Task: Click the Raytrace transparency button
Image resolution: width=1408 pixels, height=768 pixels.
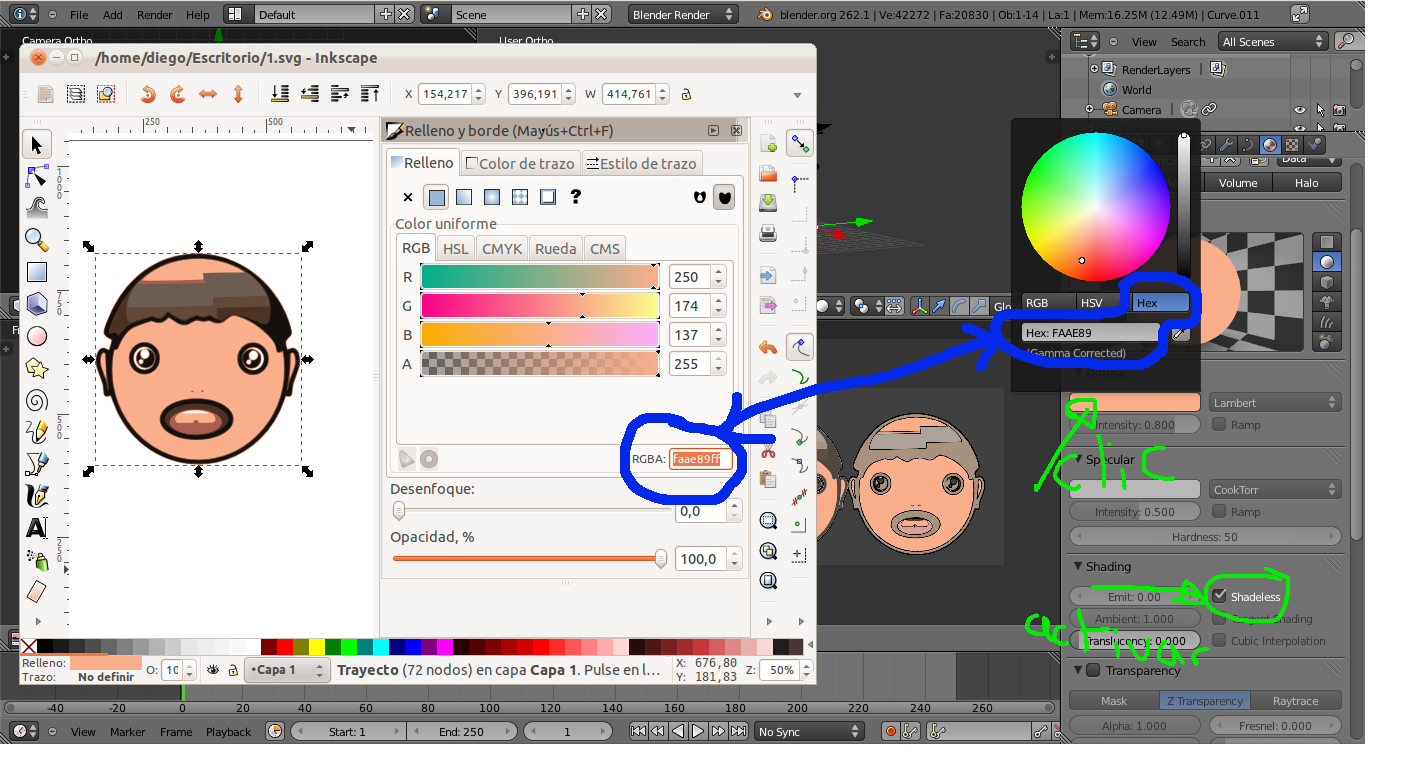Action: (x=1295, y=701)
